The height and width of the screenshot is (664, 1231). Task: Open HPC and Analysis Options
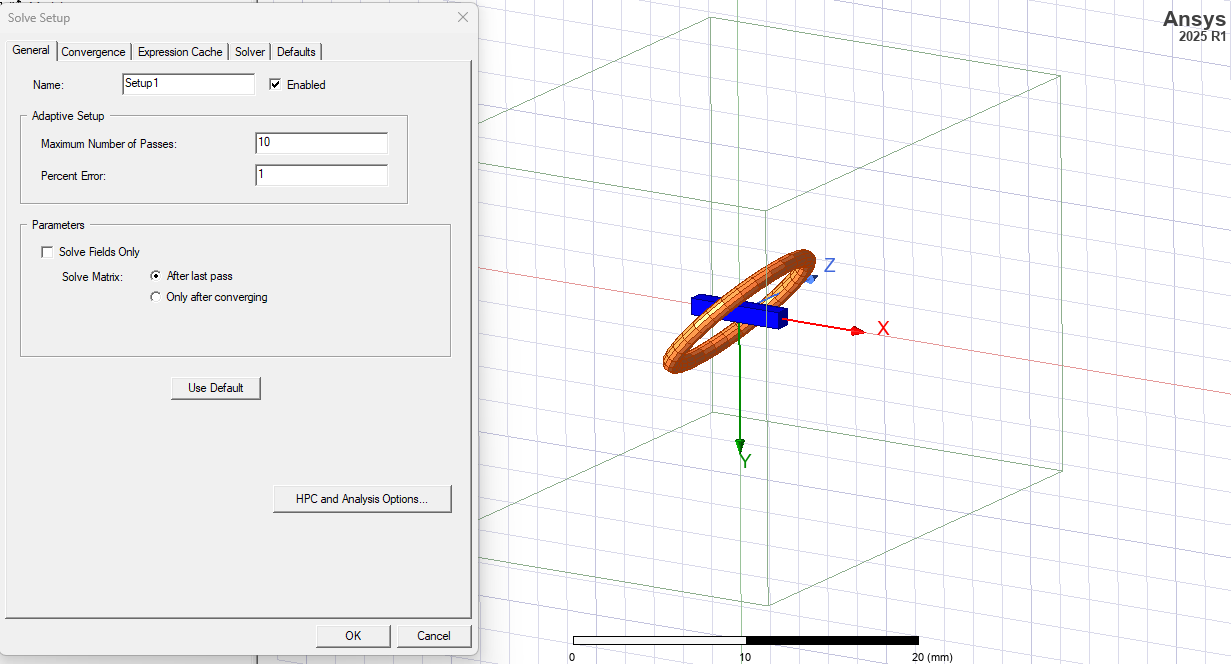click(x=362, y=498)
